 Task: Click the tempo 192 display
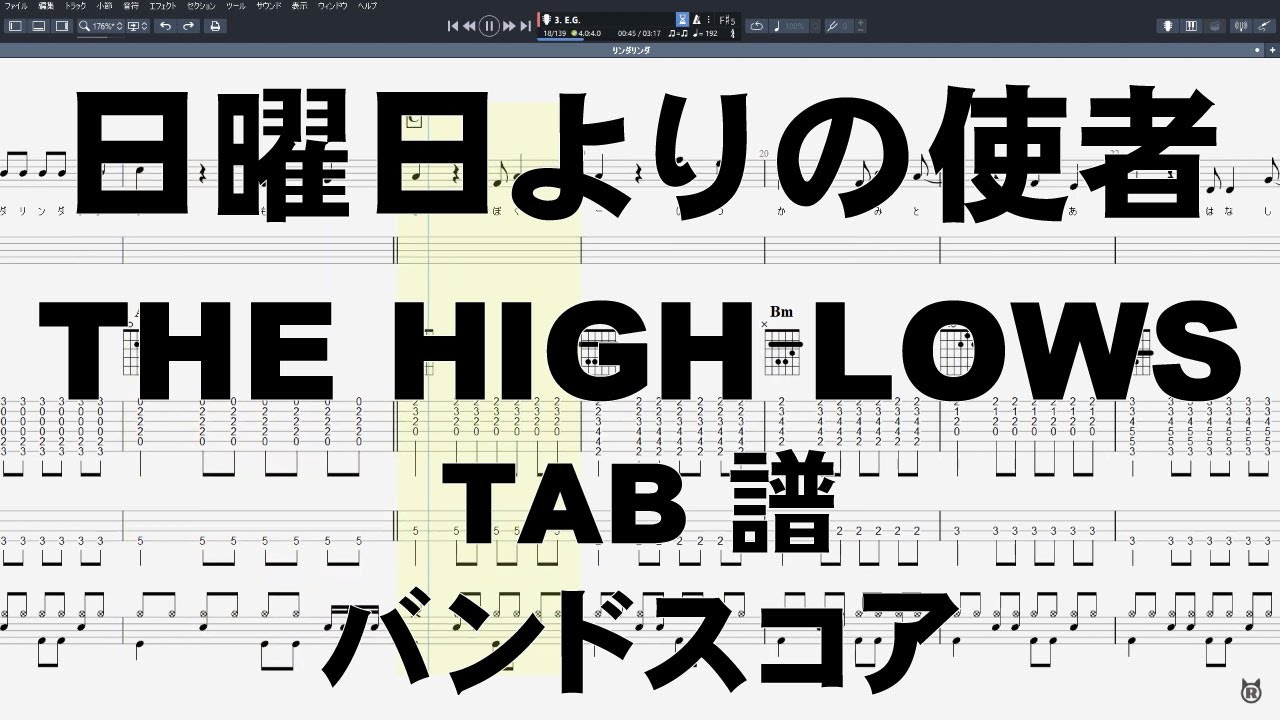tap(706, 33)
